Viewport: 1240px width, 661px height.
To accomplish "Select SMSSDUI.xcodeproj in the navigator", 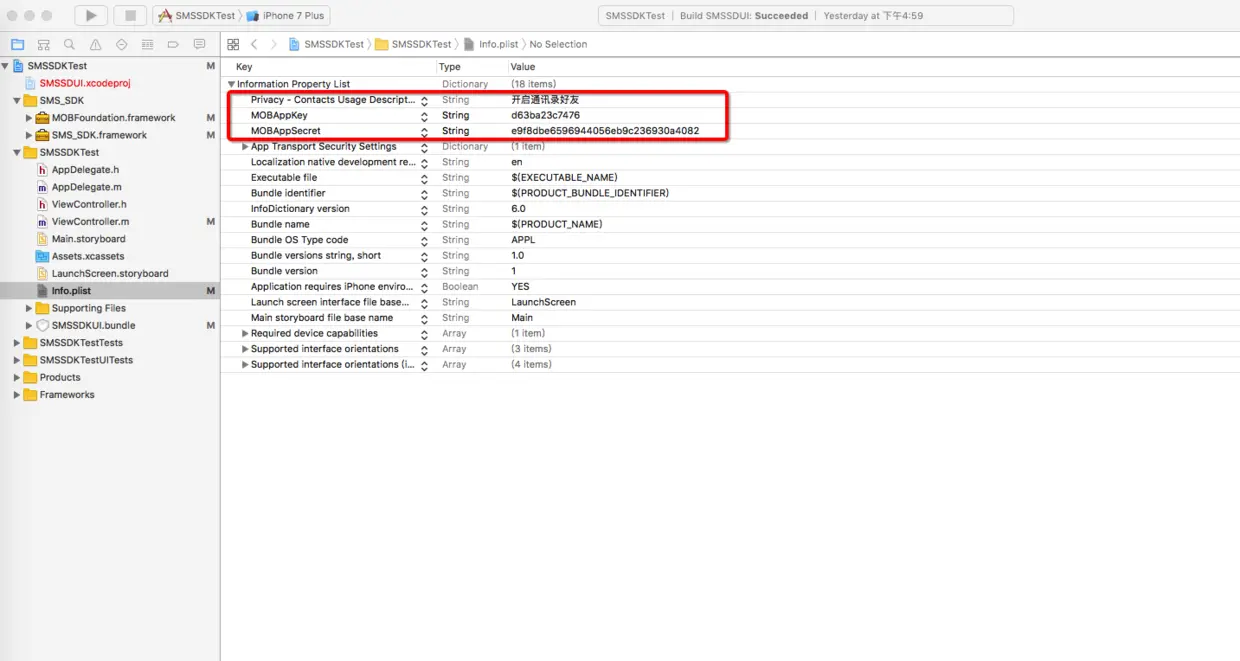I will (85, 83).
